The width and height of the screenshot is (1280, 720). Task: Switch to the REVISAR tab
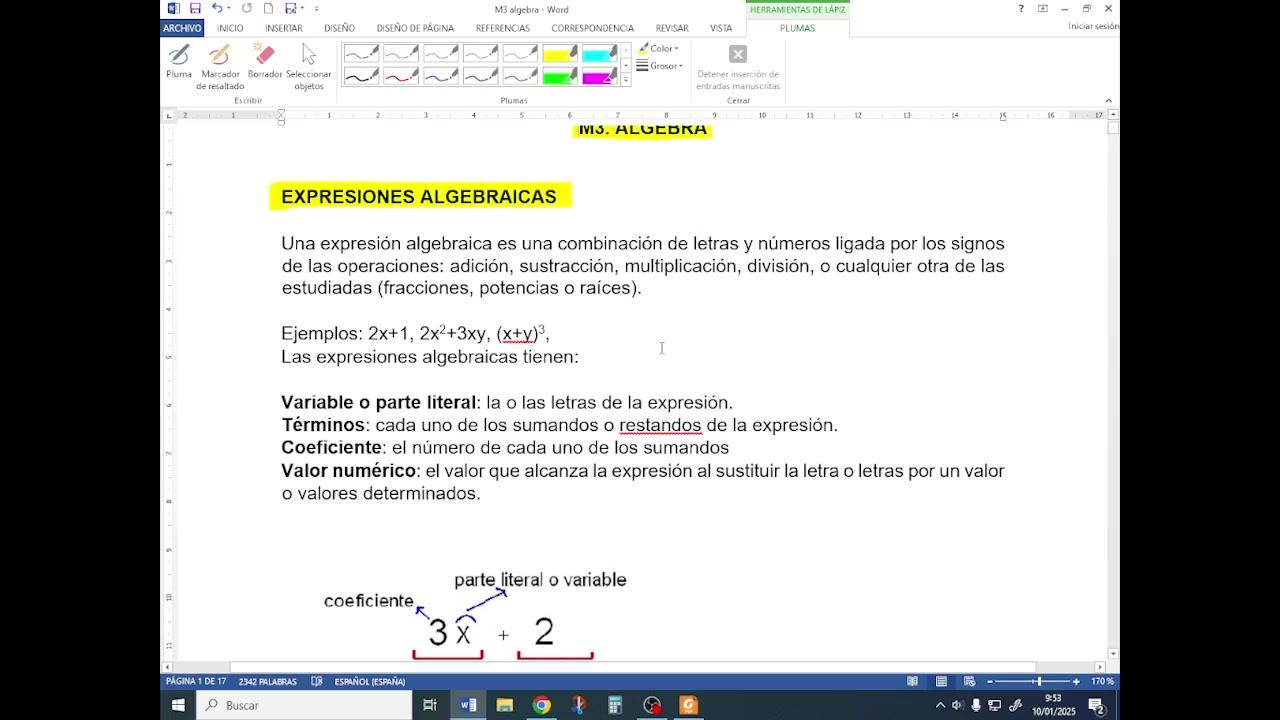[x=672, y=28]
